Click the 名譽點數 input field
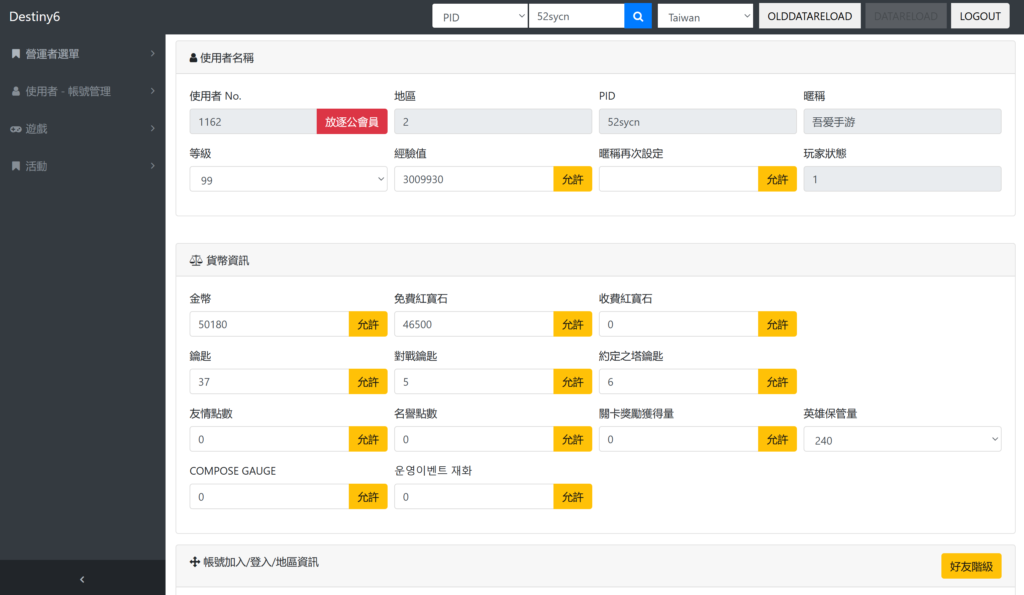Screen dimensions: 1024x595 (x=473, y=439)
